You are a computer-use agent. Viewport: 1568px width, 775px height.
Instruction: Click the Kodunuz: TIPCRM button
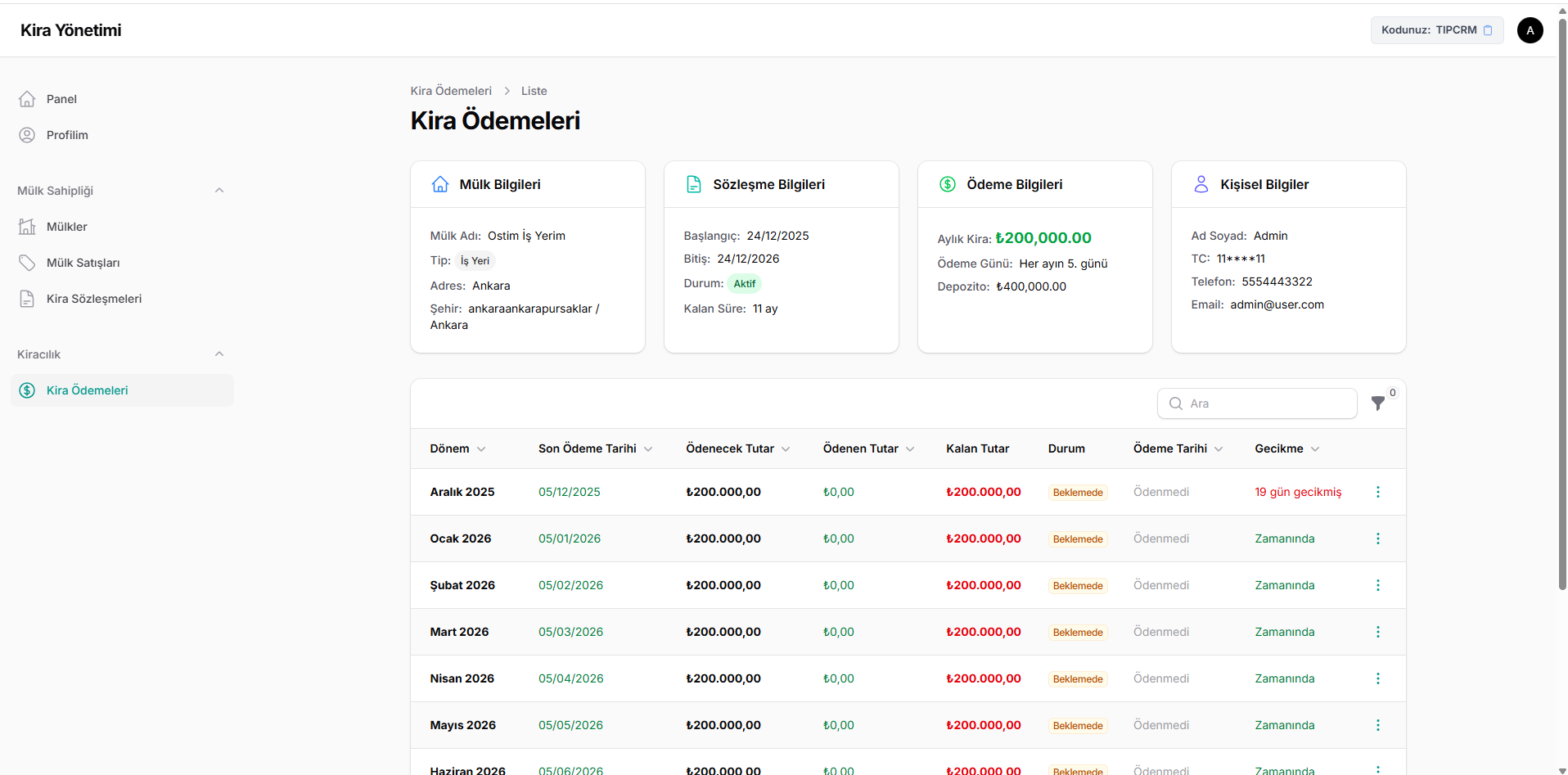pyautogui.click(x=1428, y=30)
